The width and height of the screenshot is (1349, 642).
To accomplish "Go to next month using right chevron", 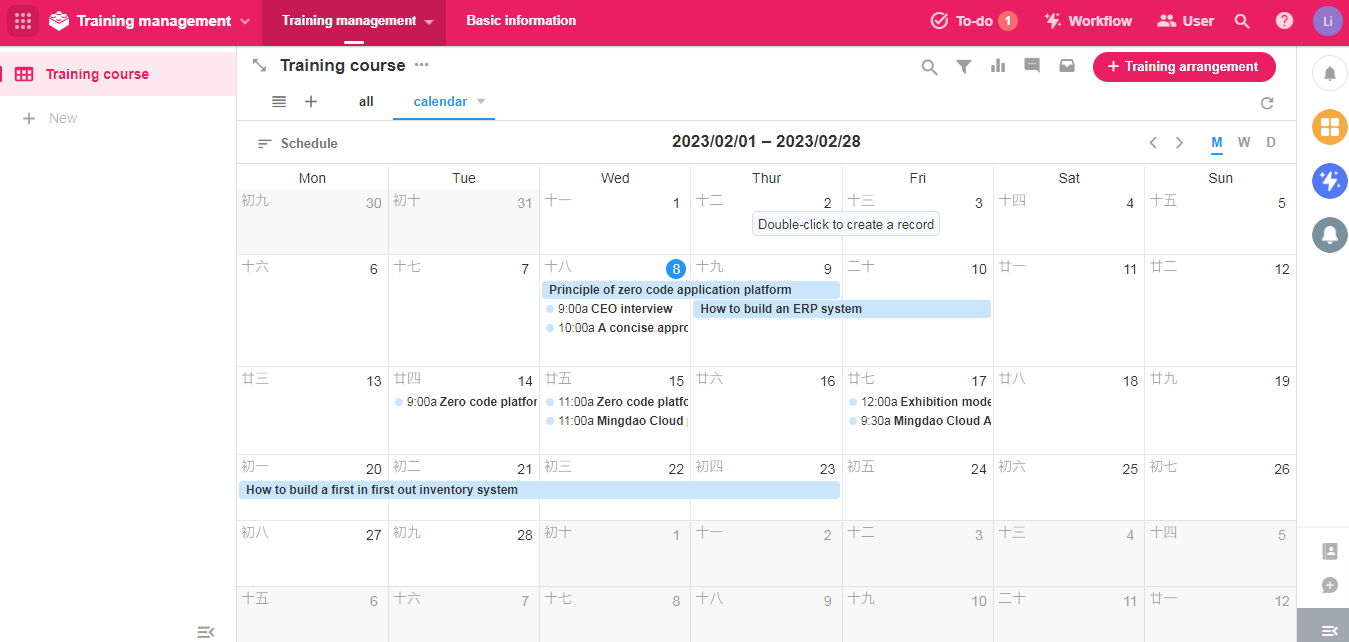I will point(1179,143).
